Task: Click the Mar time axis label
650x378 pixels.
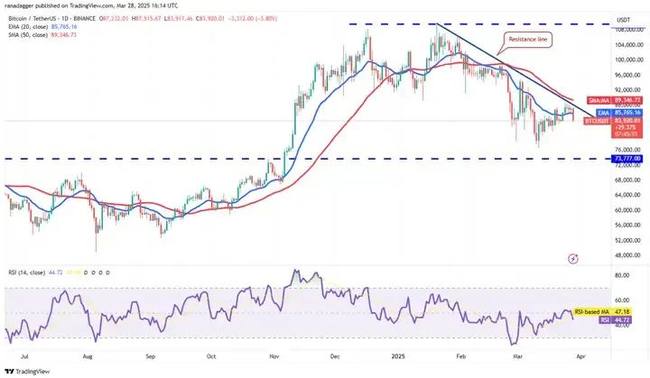Action: tap(517, 356)
